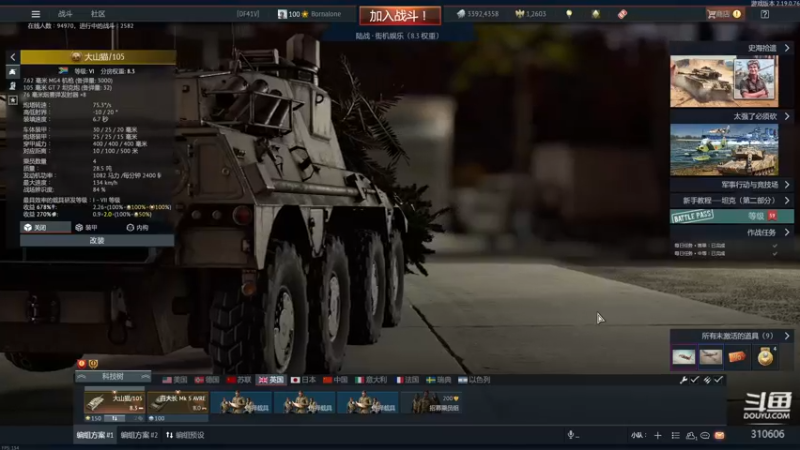Click the red alert badge above the tech tree
Viewport: 800px width, 450px height.
(82, 363)
